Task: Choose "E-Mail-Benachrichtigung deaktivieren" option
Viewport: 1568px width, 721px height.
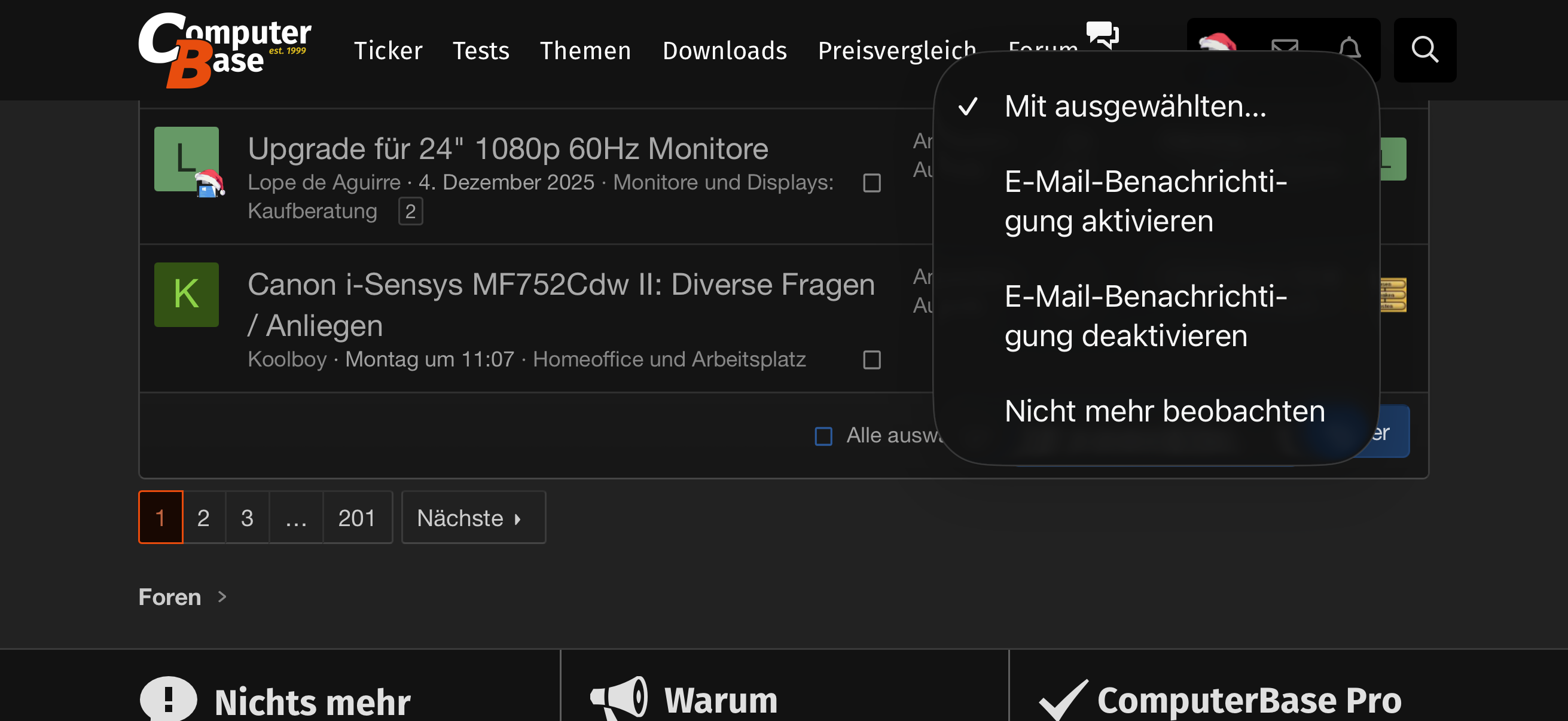Action: click(1145, 316)
